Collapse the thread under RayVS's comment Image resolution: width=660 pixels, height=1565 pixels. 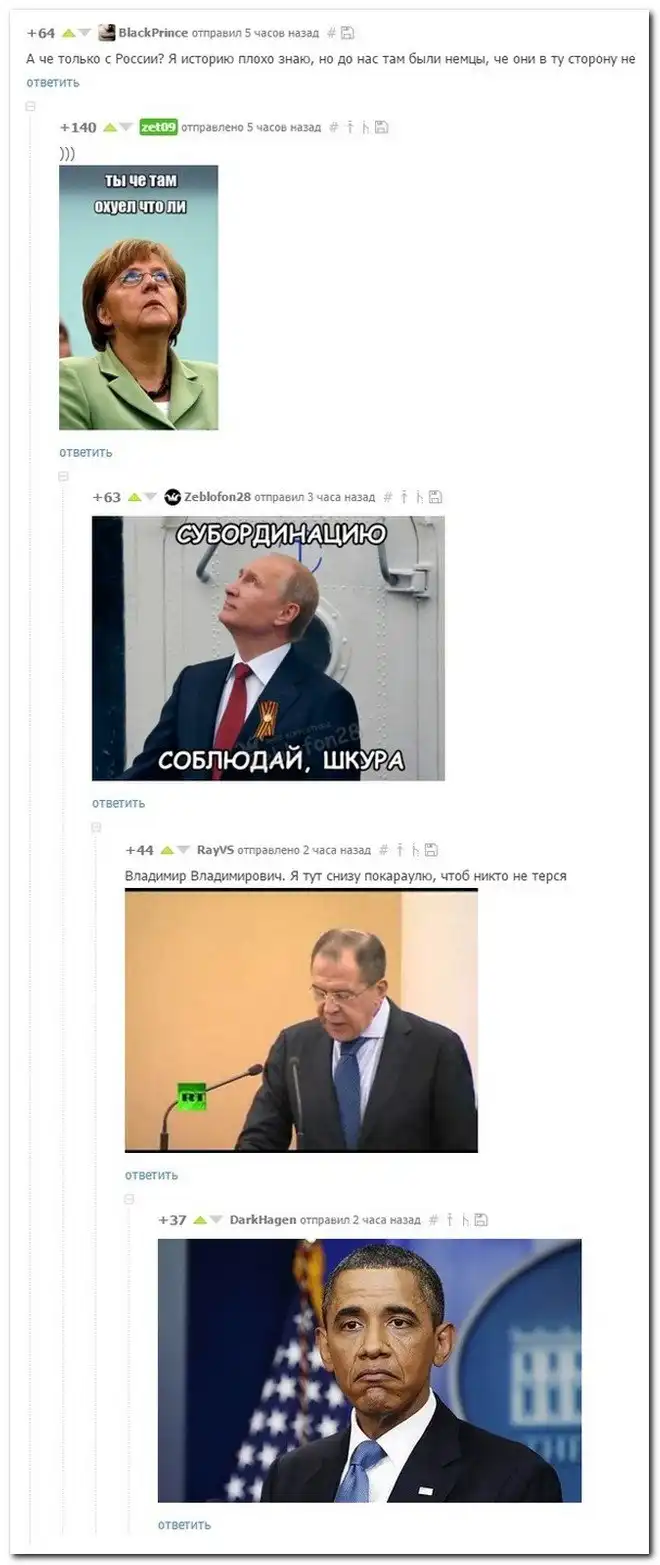coord(130,1198)
